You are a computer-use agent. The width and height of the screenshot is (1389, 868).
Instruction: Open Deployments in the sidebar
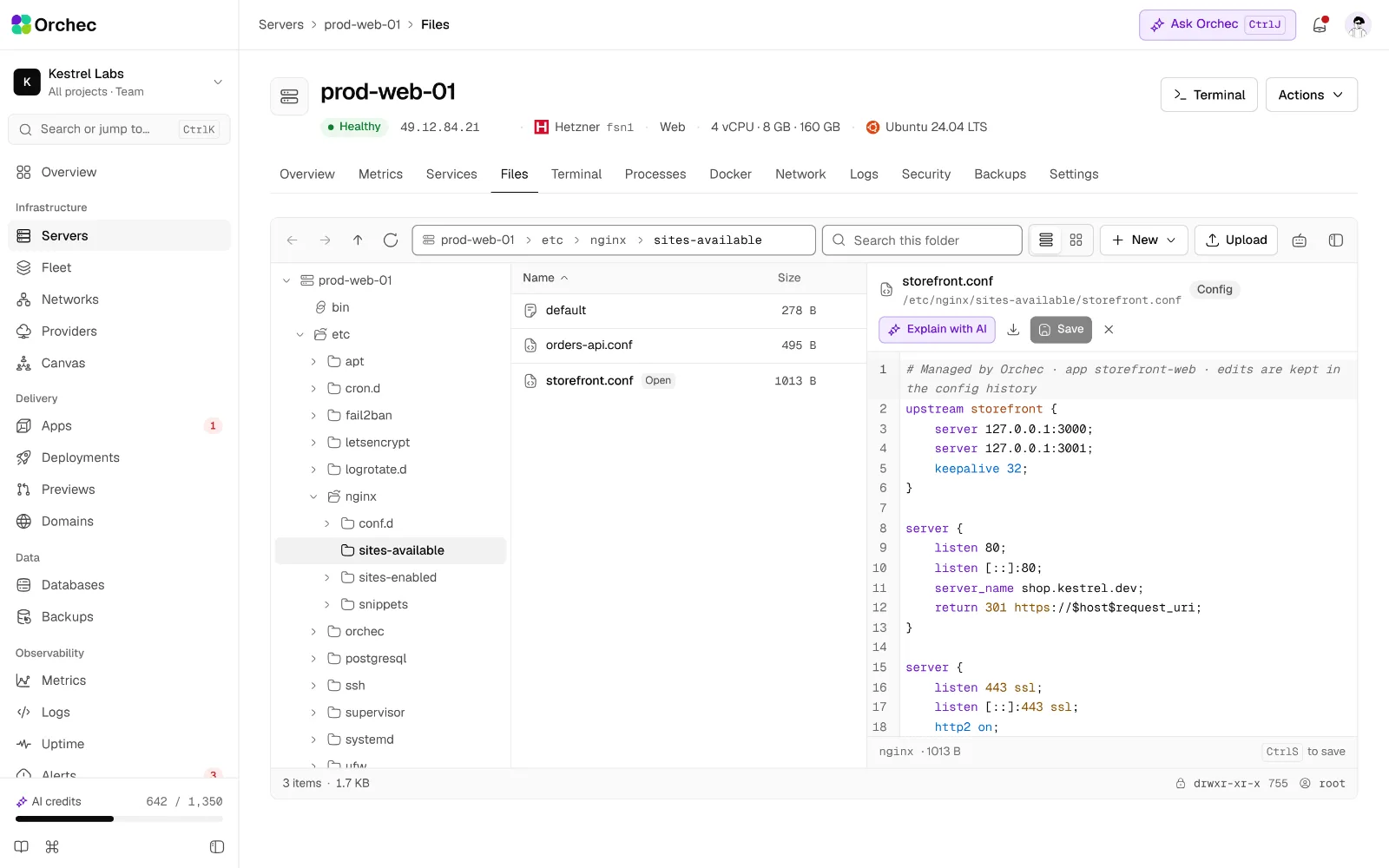coord(119,457)
